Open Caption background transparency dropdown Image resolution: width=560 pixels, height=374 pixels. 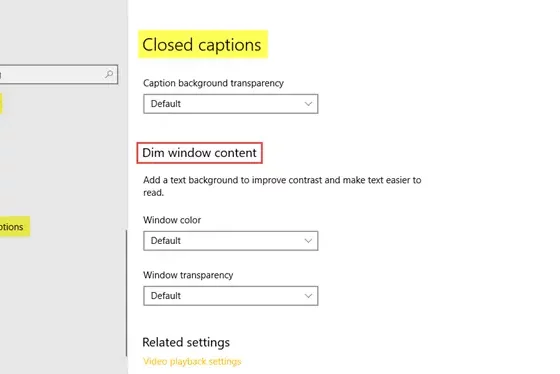coord(231,104)
